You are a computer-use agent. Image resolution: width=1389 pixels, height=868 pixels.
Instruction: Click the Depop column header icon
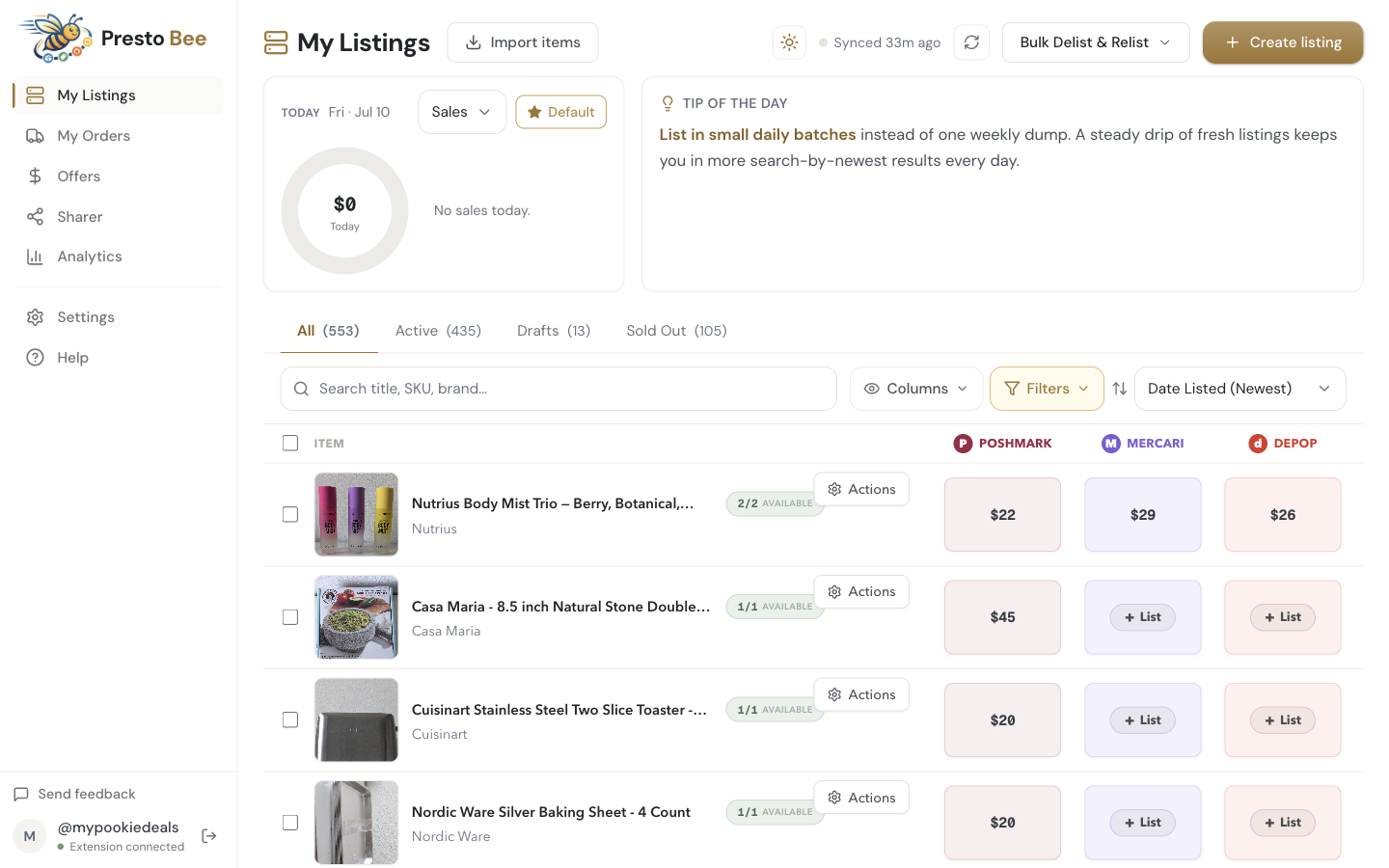point(1258,444)
